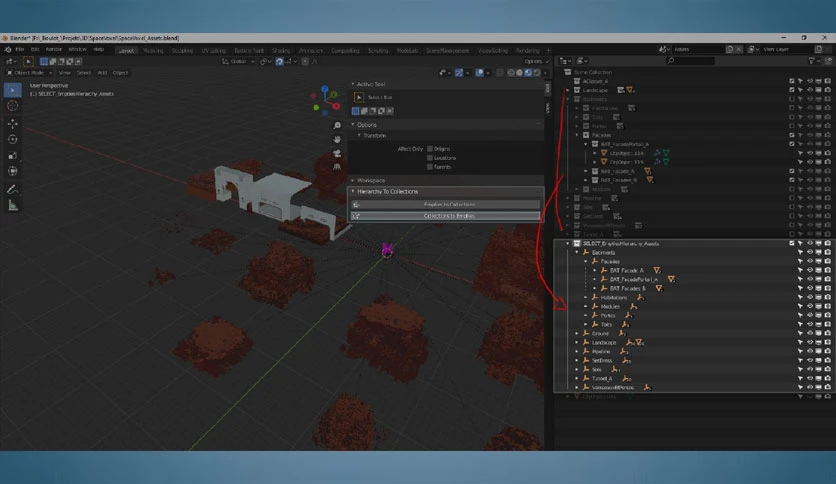Viewport: 836px width, 484px height.
Task: Select the SetDress empty in the outliner
Action: pyautogui.click(x=602, y=361)
